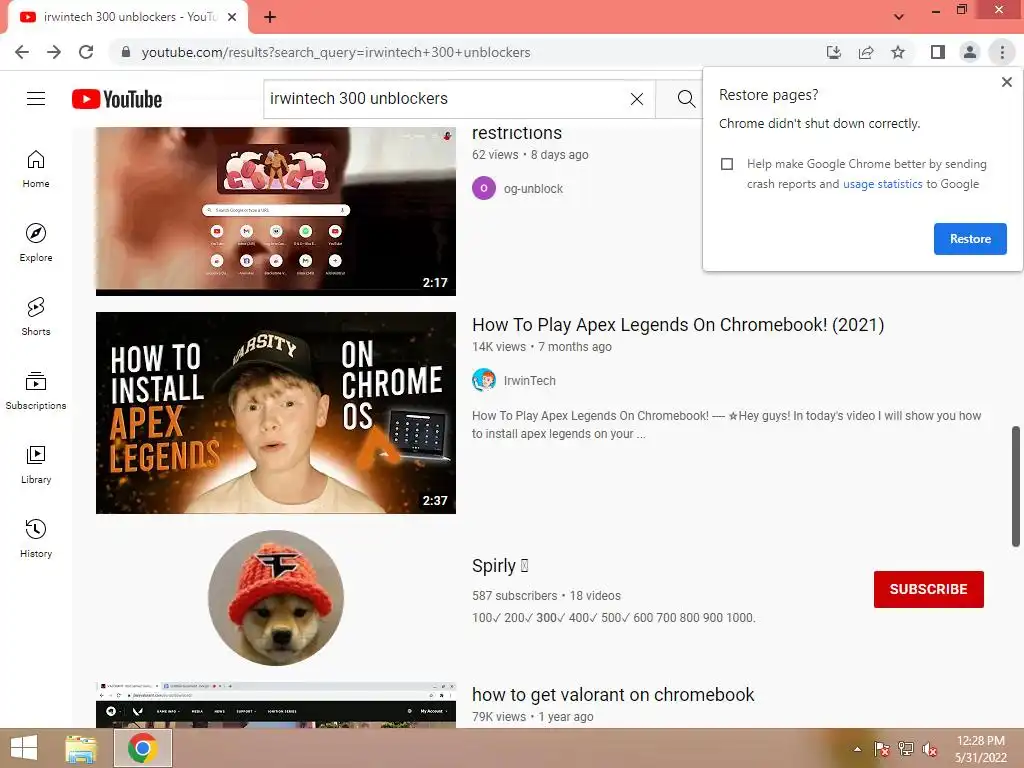This screenshot has height=768, width=1024.
Task: Go back with the browser back arrow
Action: point(22,52)
